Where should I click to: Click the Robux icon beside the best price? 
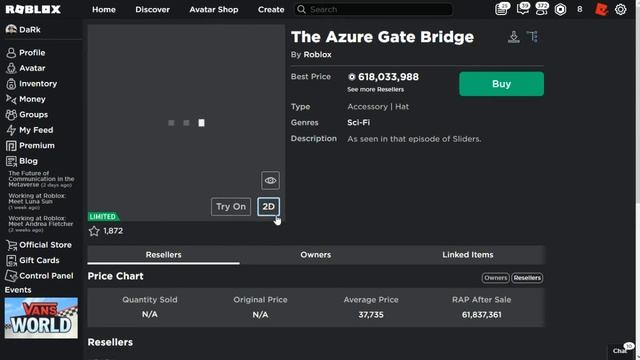point(351,77)
